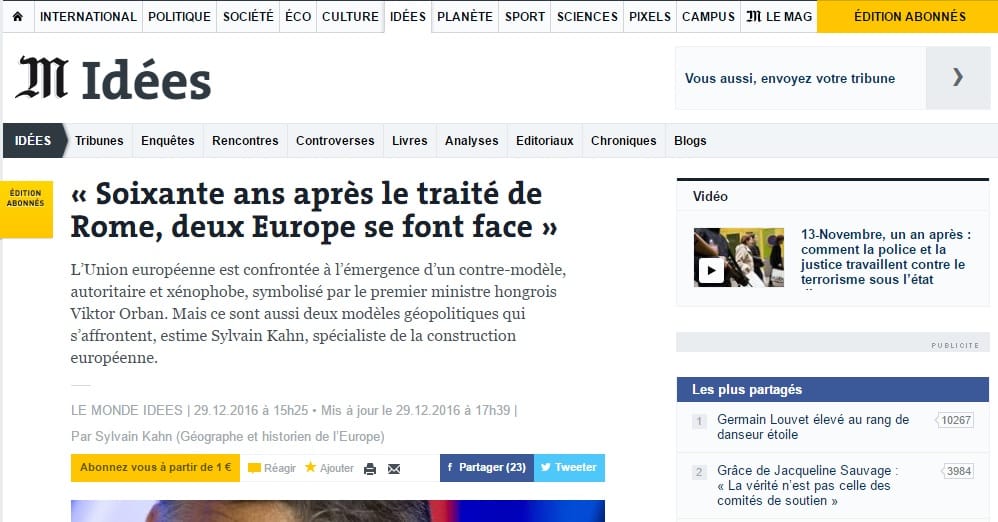
Task: Open the PLANÈTE section
Action: 465,17
